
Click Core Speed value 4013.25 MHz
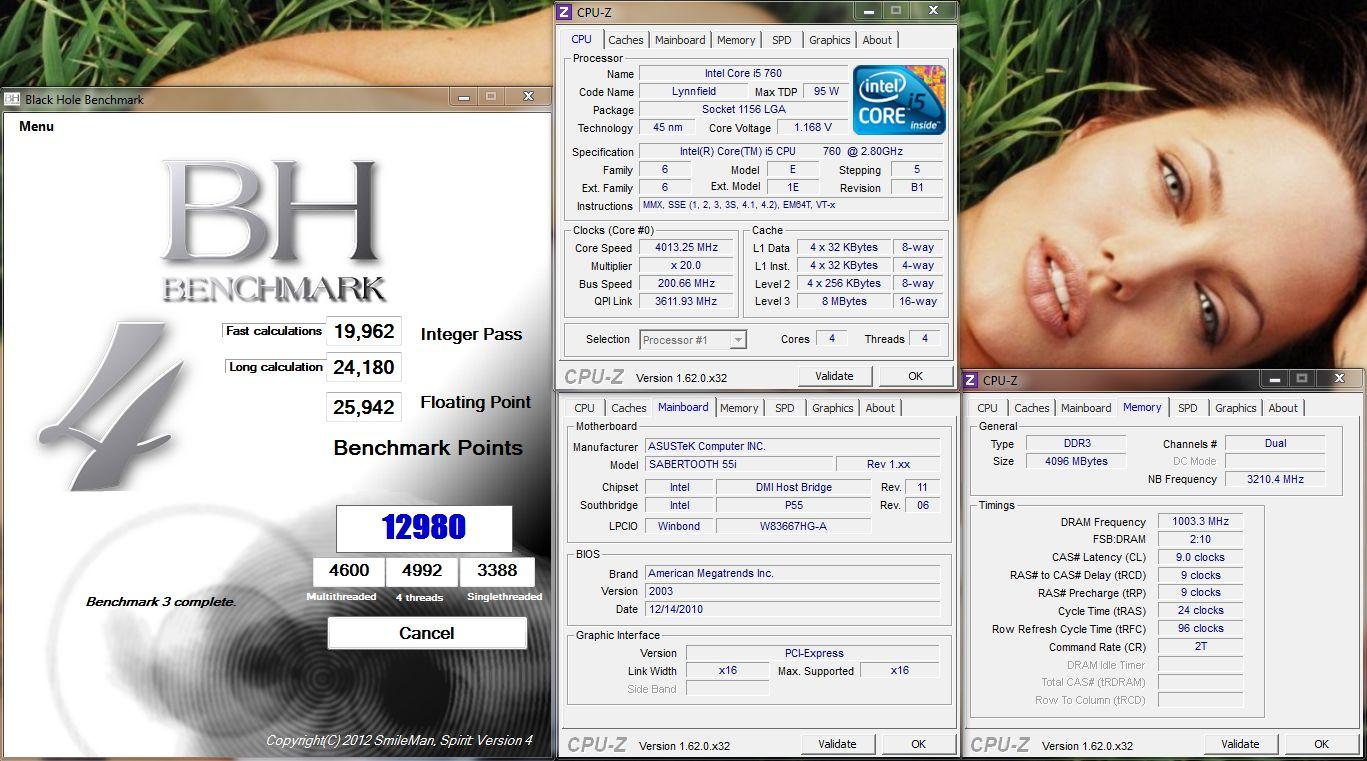tap(687, 248)
